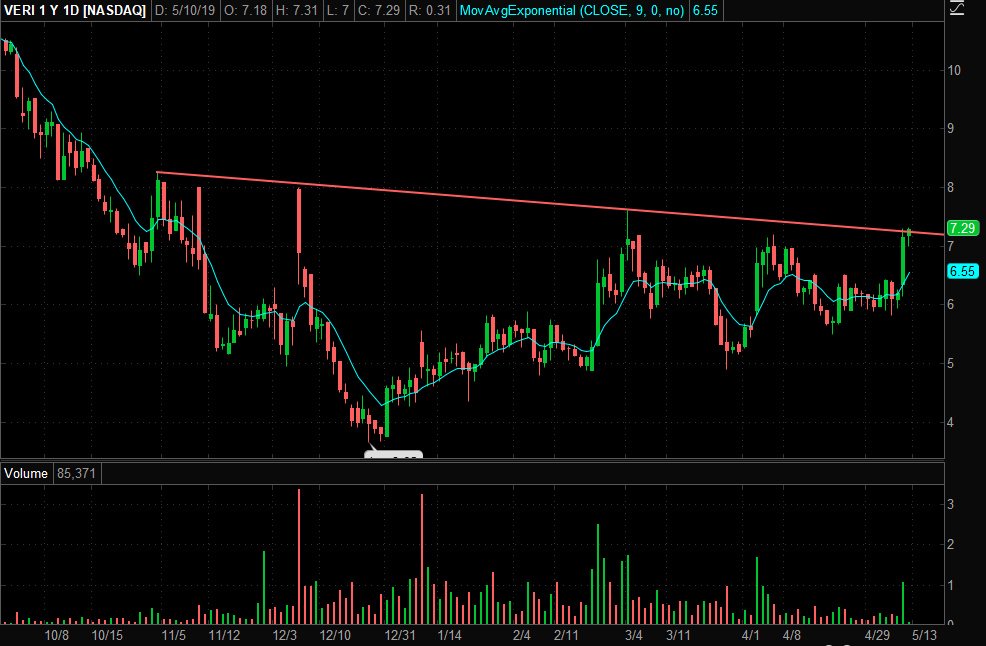Click the green 7.29 price bubble
986x646 pixels.
961,227
